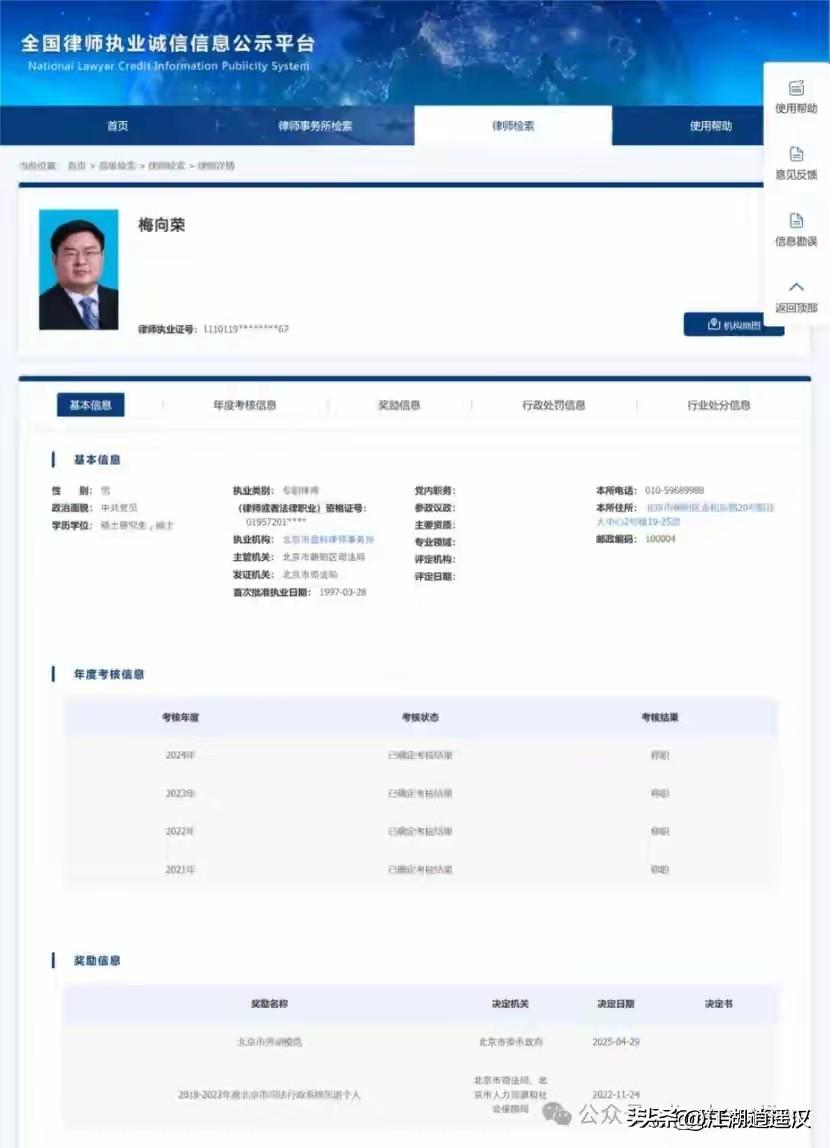830x1148 pixels.
Task: Click the 2022年 assessment row year
Action: tap(180, 831)
